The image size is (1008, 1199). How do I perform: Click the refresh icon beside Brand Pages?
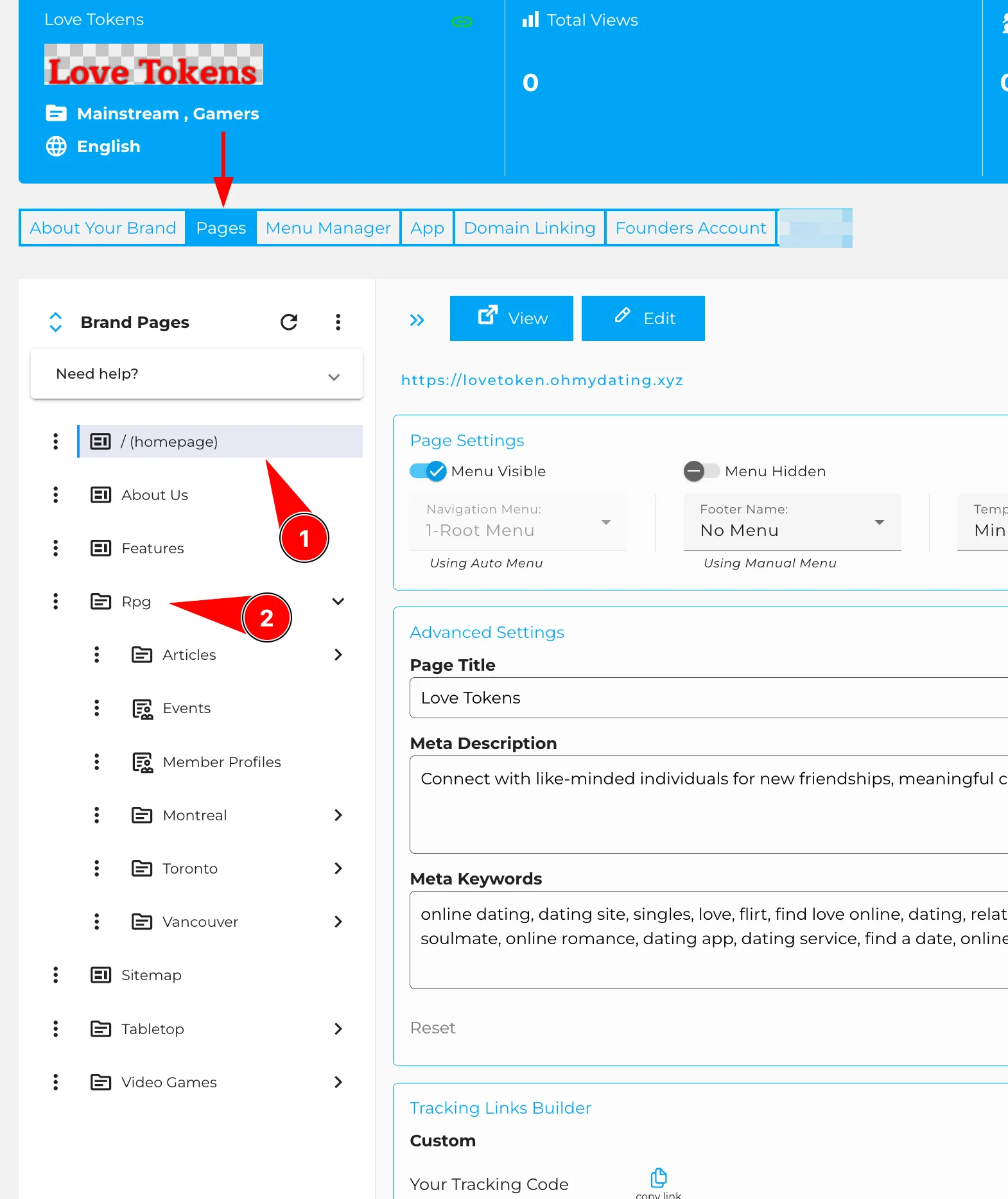pyautogui.click(x=289, y=322)
